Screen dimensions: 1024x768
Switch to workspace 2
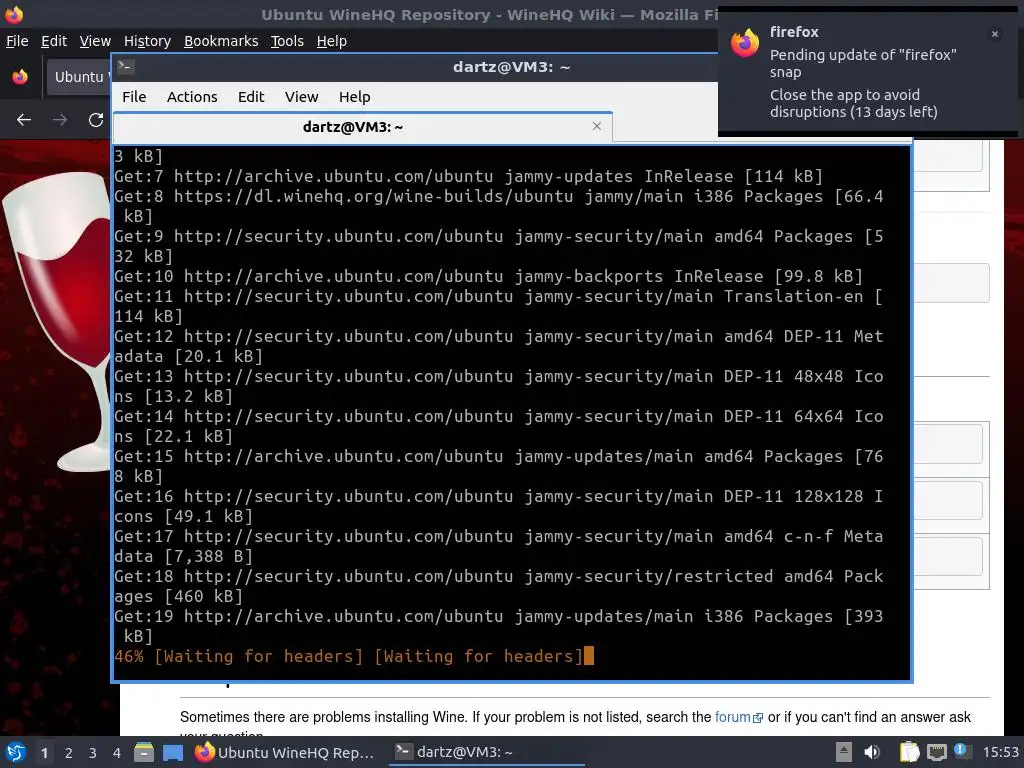[x=69, y=753]
